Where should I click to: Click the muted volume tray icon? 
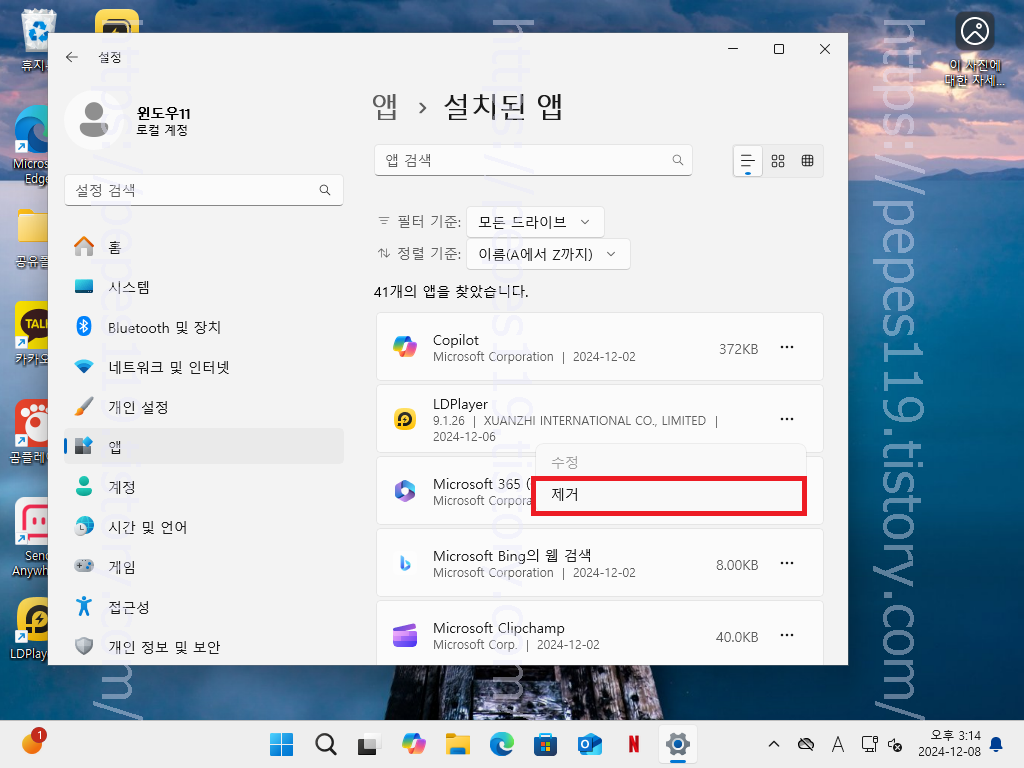coord(895,744)
